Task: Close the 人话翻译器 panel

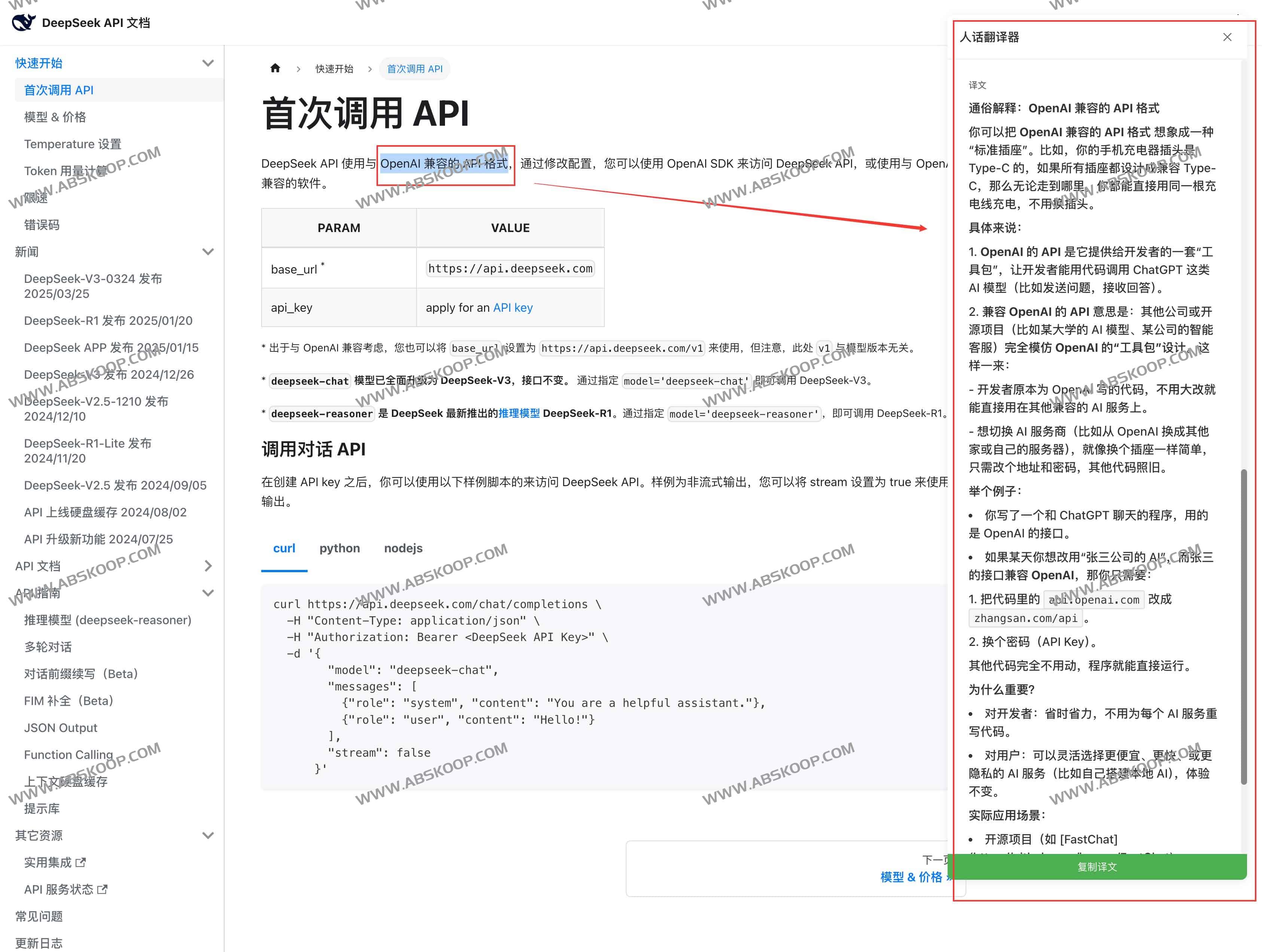Action: (x=1227, y=37)
